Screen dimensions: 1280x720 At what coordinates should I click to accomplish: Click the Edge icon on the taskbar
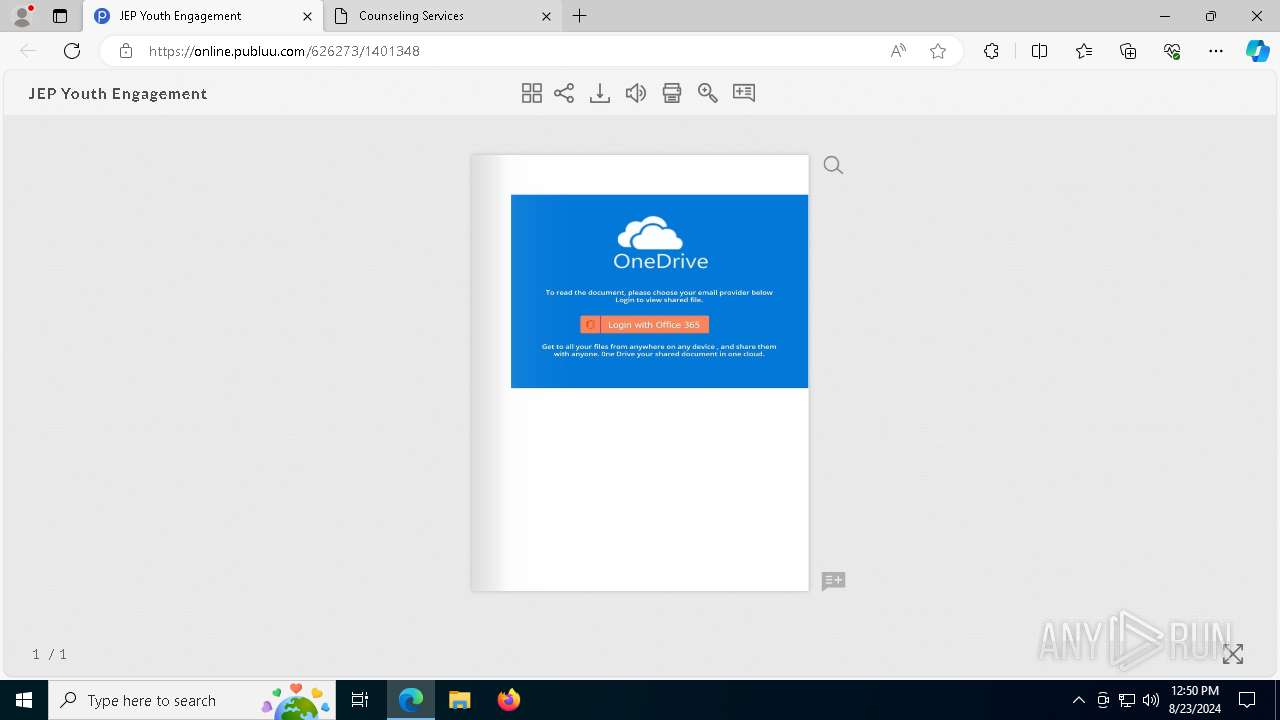pyautogui.click(x=411, y=700)
